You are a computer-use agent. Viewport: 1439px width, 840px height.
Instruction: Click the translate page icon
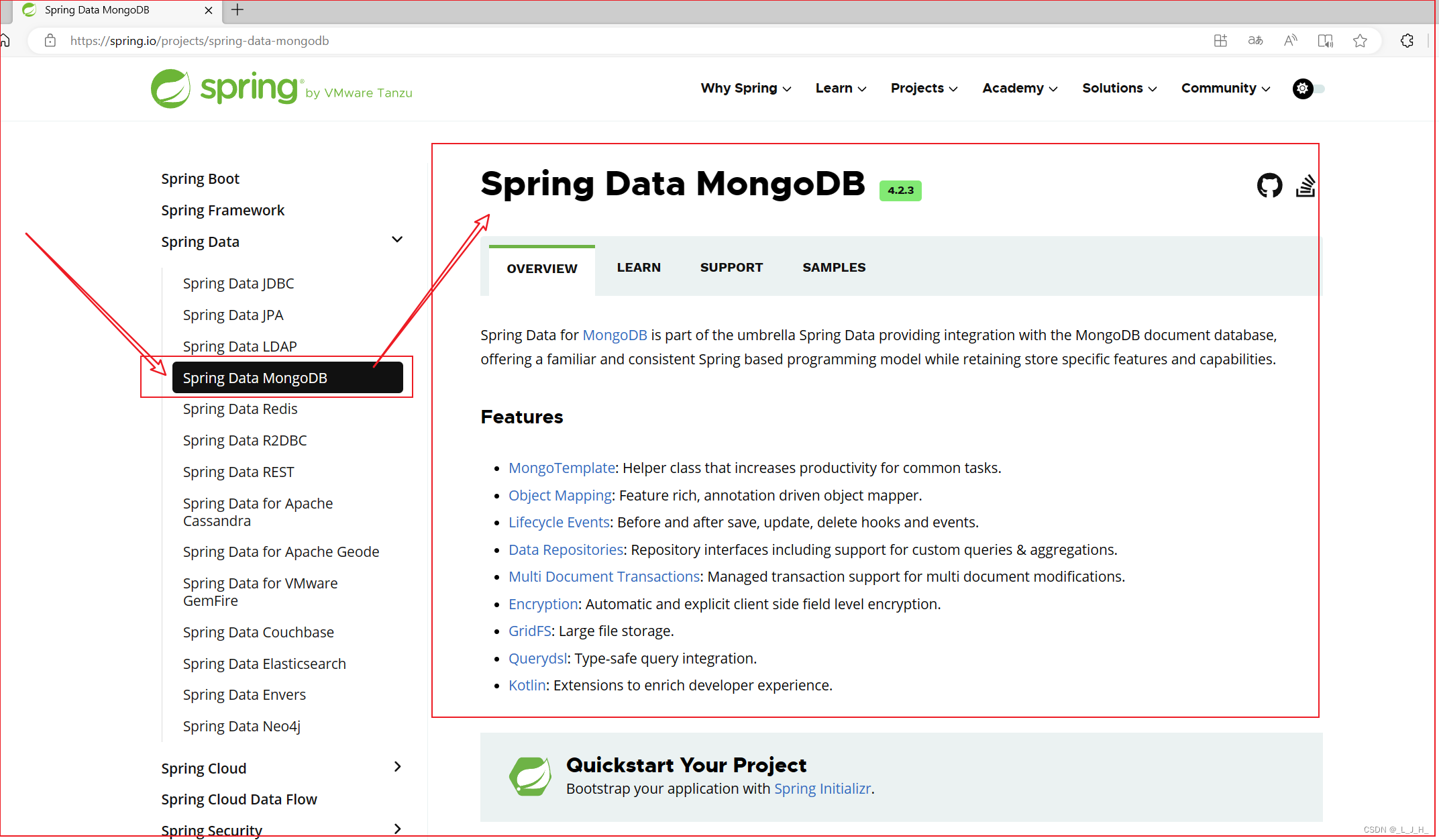1255,41
